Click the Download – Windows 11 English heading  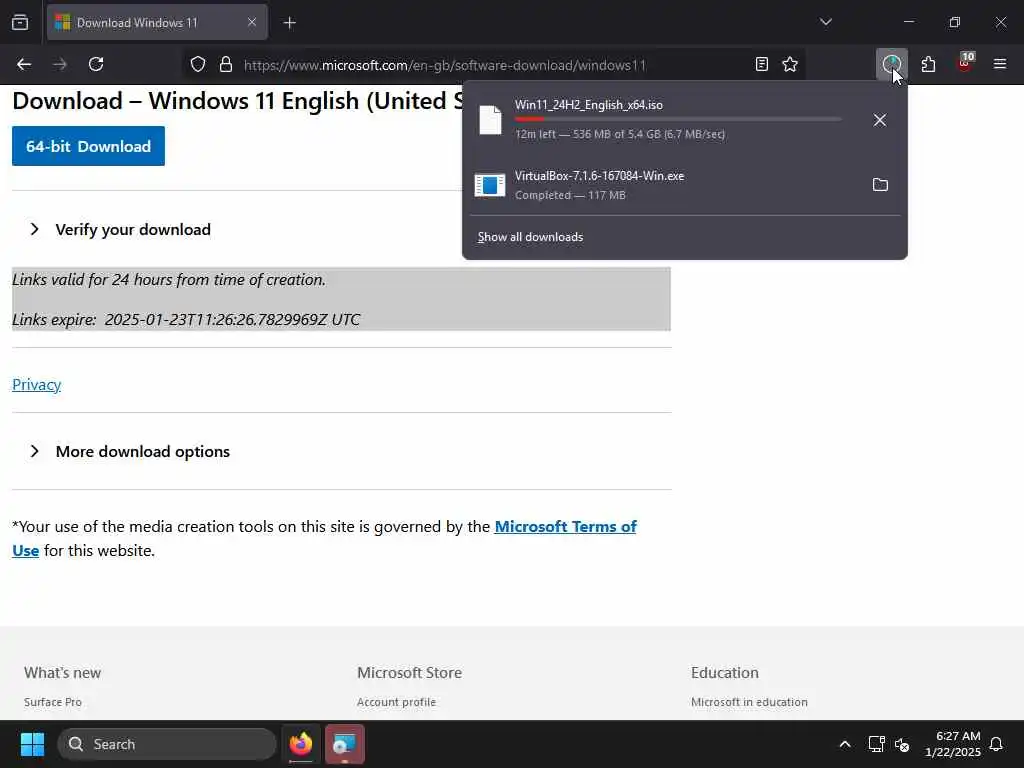point(238,101)
